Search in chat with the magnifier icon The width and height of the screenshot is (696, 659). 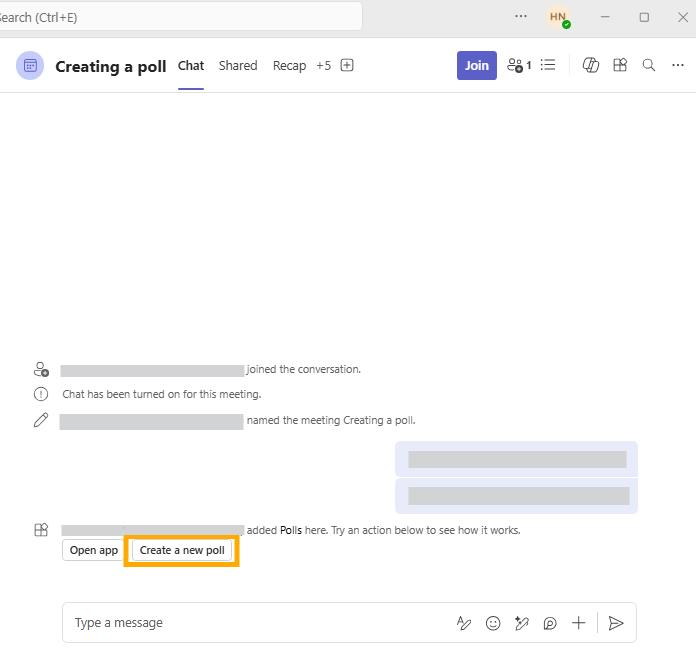pos(649,65)
